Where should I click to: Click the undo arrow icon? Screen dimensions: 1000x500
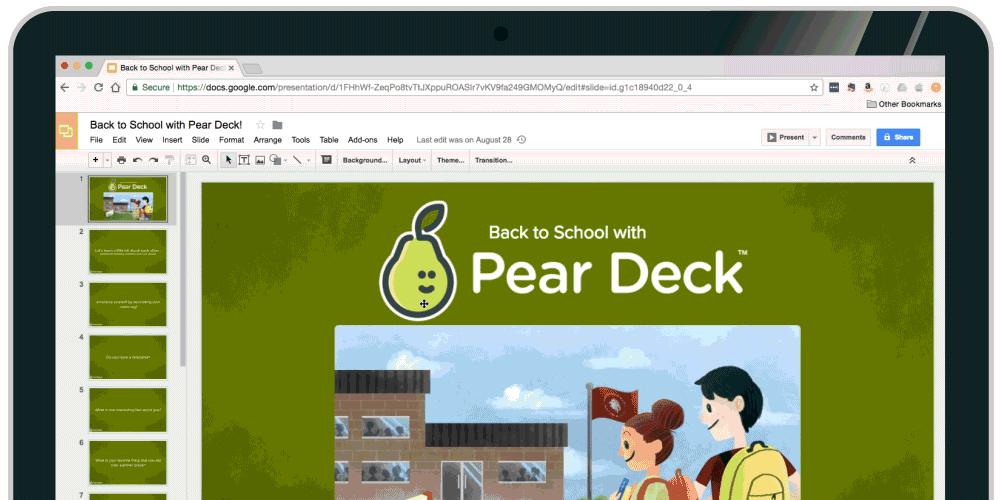137,160
